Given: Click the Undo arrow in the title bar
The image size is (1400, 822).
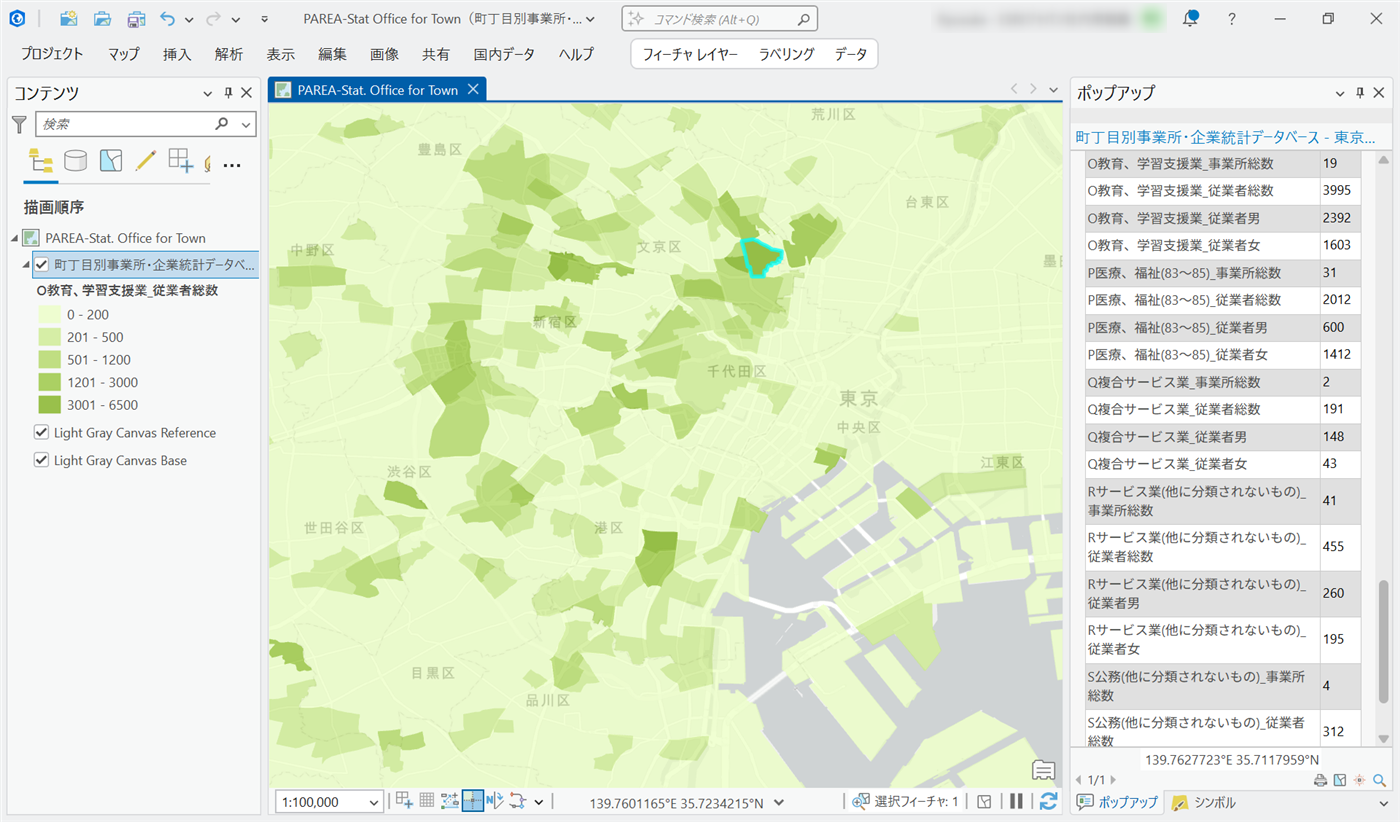Looking at the screenshot, I should (167, 19).
